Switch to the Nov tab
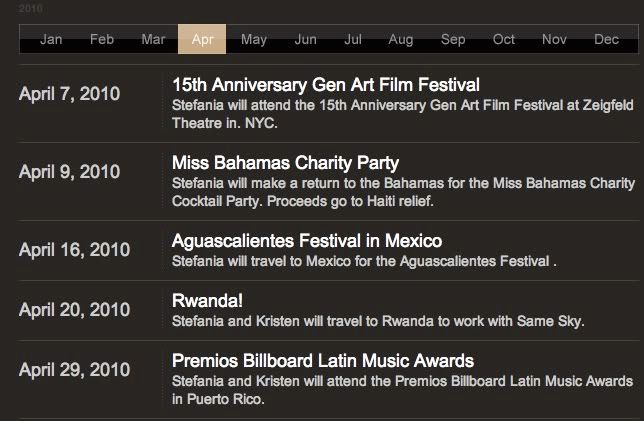644x421 pixels. 554,39
